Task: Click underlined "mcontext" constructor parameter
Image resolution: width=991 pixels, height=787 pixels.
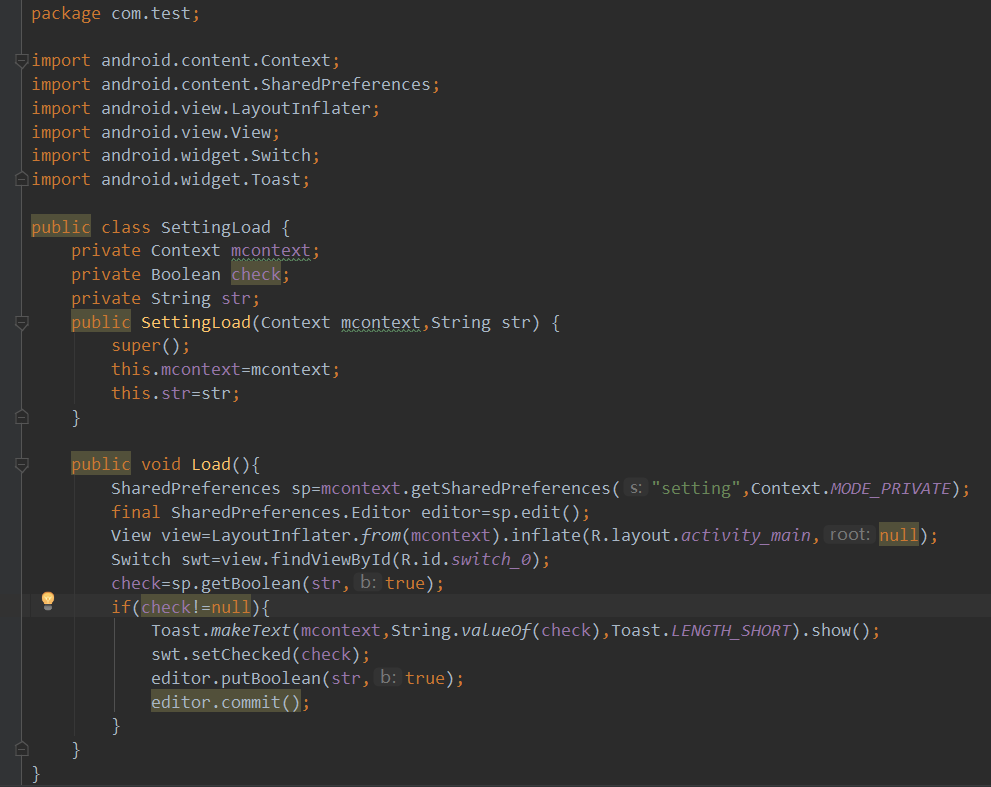Action: coord(380,322)
